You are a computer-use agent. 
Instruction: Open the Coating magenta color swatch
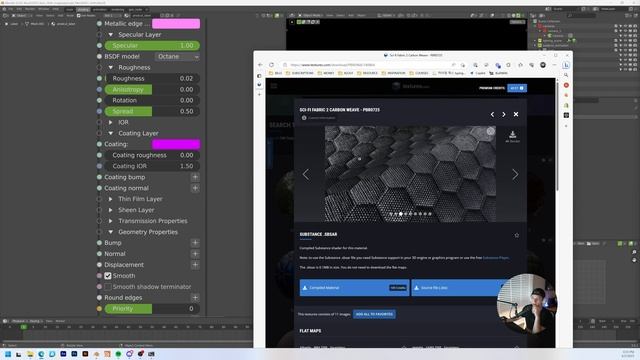coord(176,144)
